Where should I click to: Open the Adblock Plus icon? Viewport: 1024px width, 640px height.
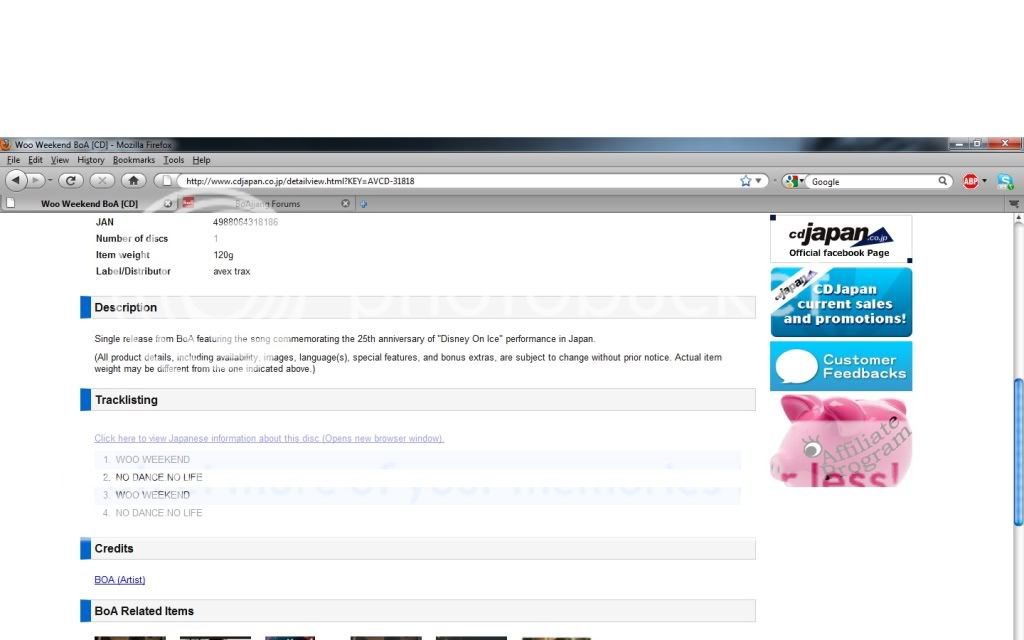(970, 182)
